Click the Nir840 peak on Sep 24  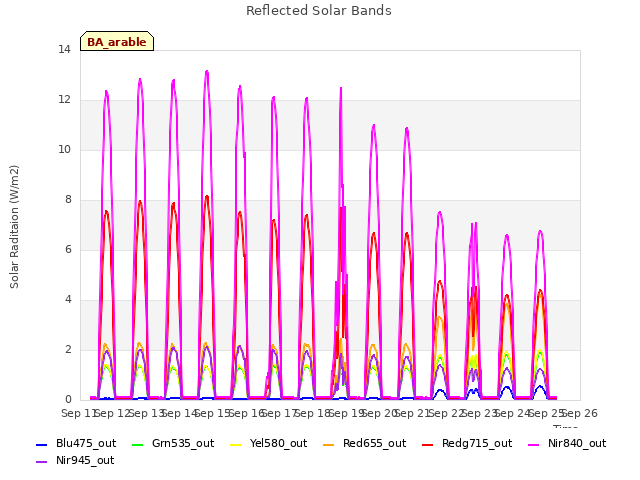540,231
